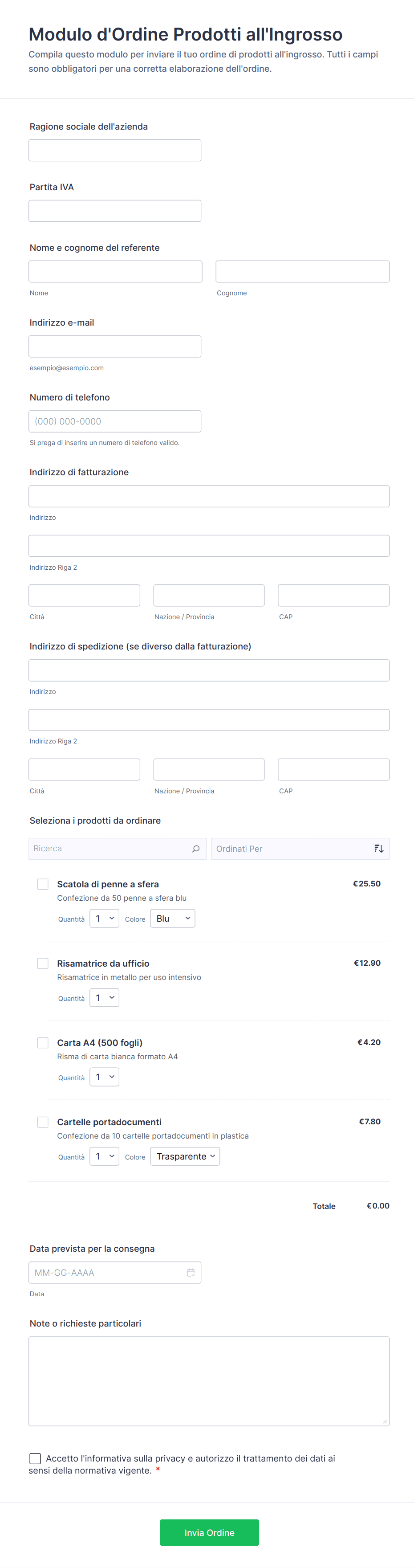Submit form with Invia Ordine button
The width and height of the screenshot is (414, 1568).
209,1532
